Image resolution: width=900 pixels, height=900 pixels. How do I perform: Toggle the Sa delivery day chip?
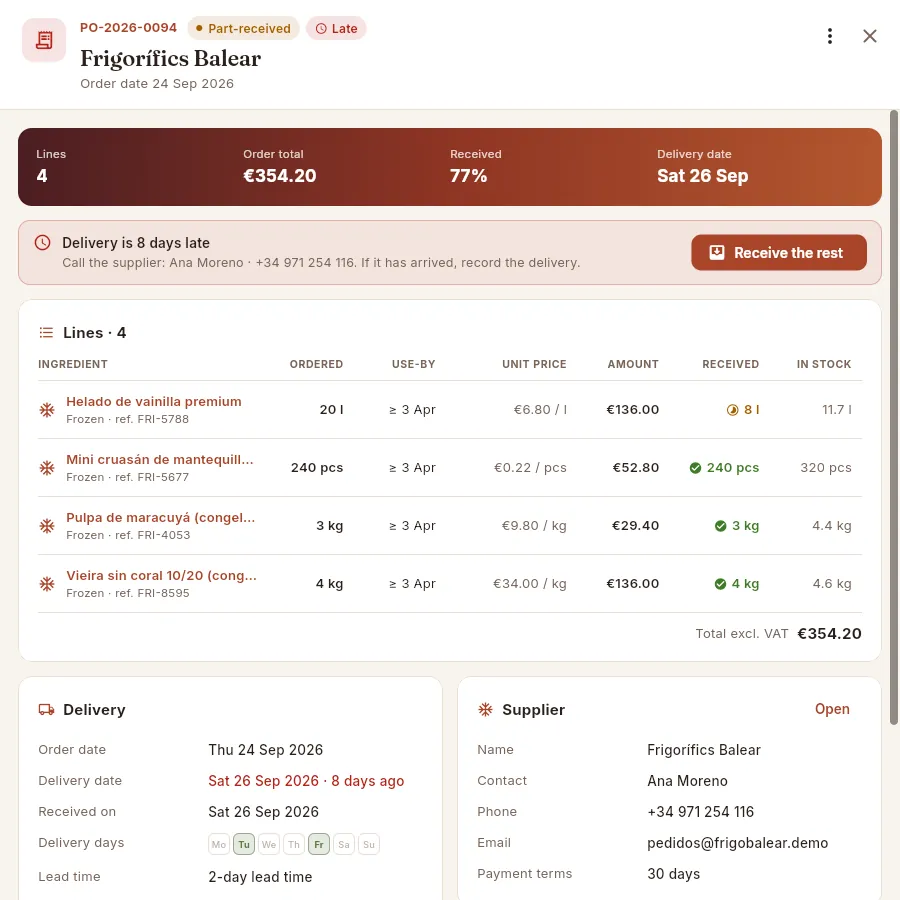pos(344,844)
